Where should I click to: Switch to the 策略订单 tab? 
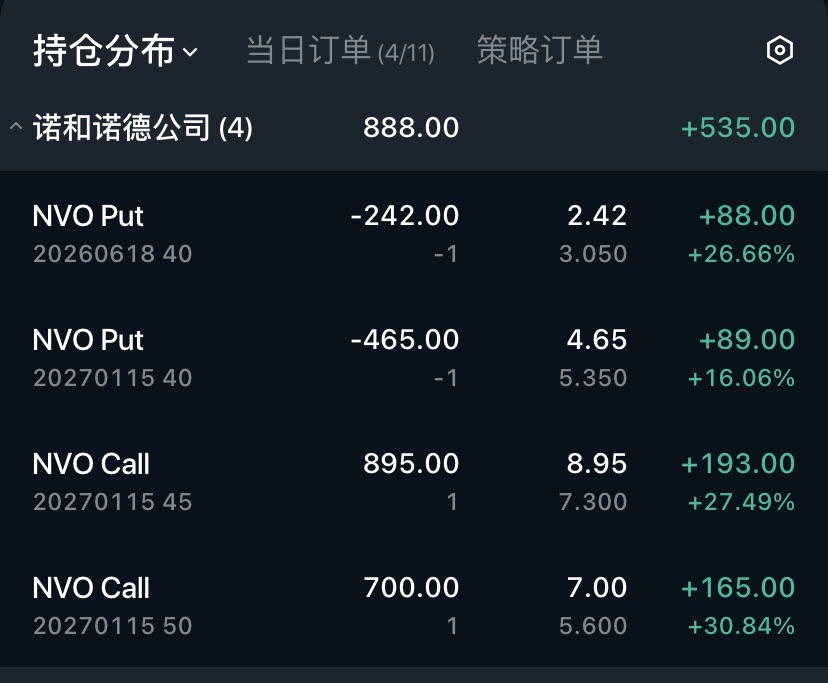(540, 51)
